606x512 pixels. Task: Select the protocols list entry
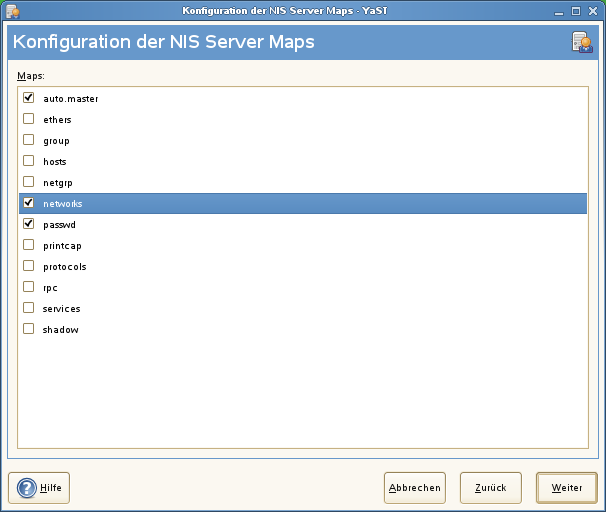coord(65,267)
